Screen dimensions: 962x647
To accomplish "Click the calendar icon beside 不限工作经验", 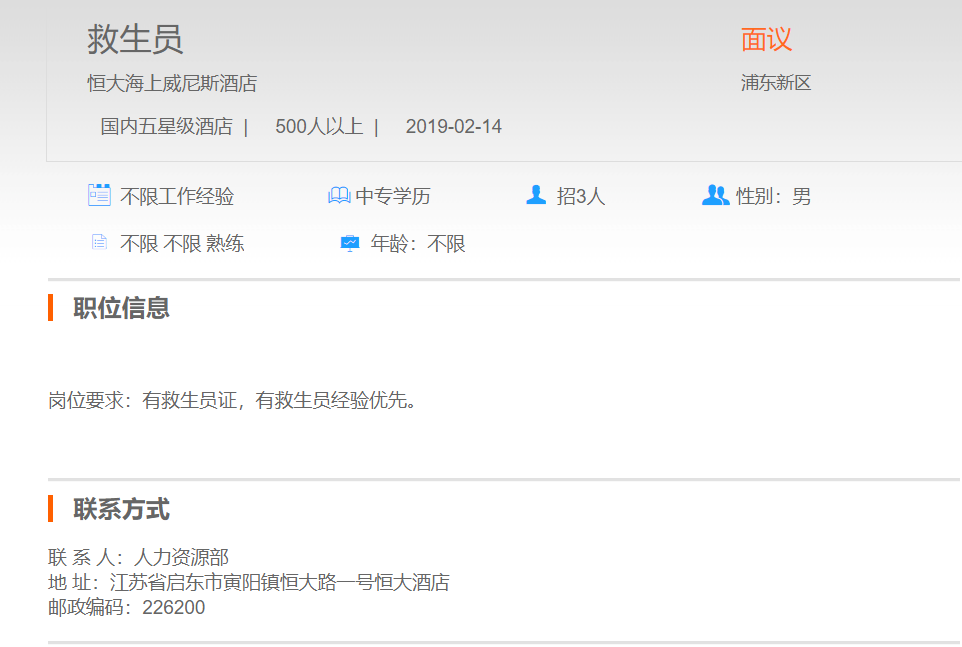I will [99, 195].
